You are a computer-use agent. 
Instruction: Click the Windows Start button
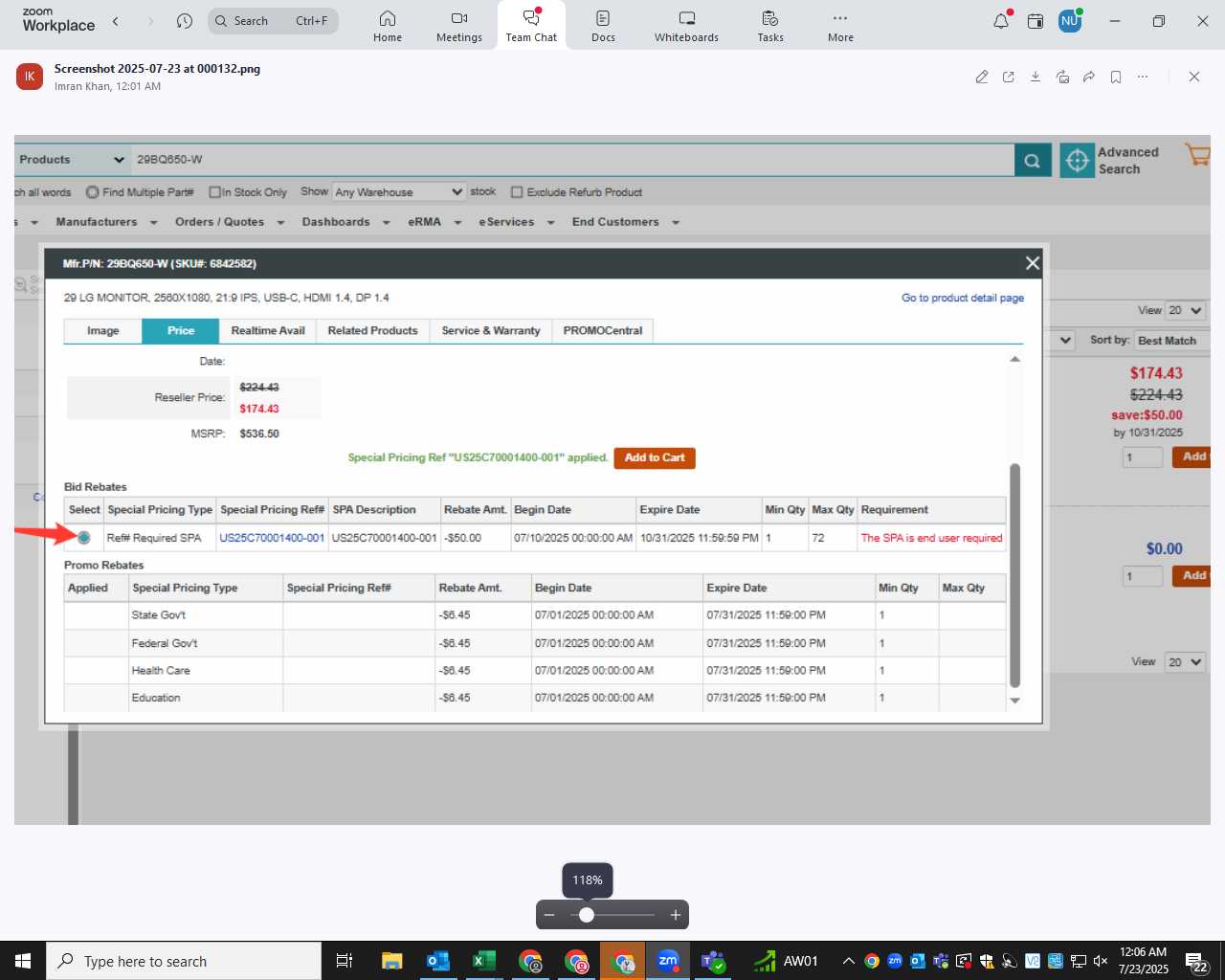[23, 961]
